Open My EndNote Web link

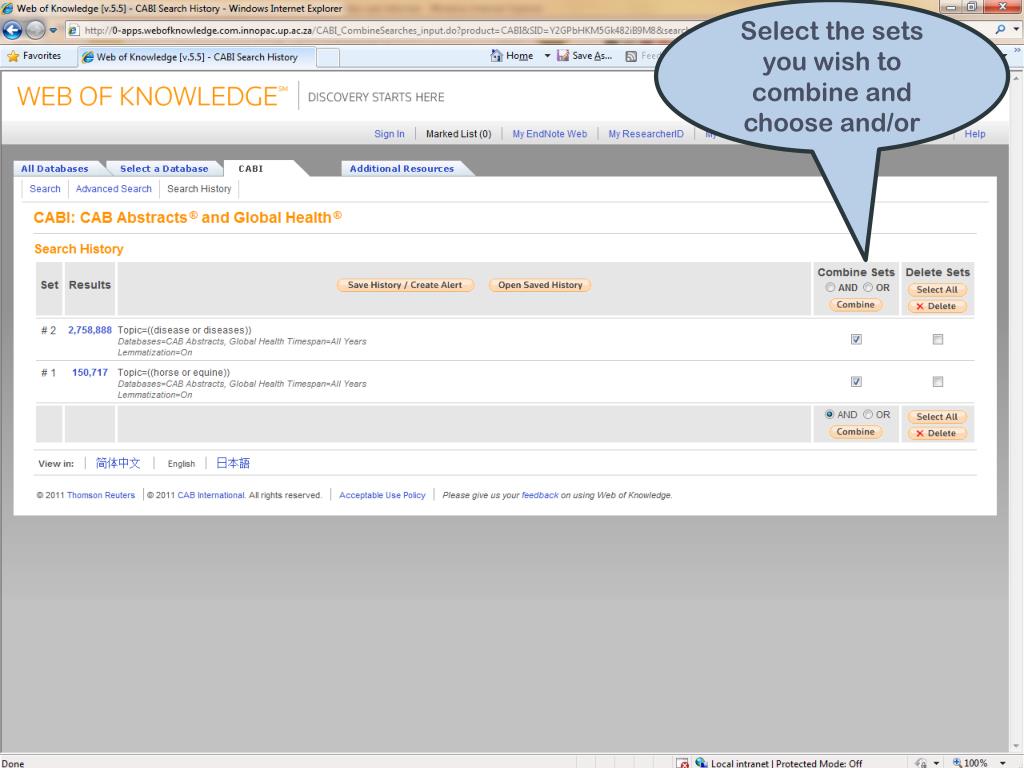tap(549, 134)
